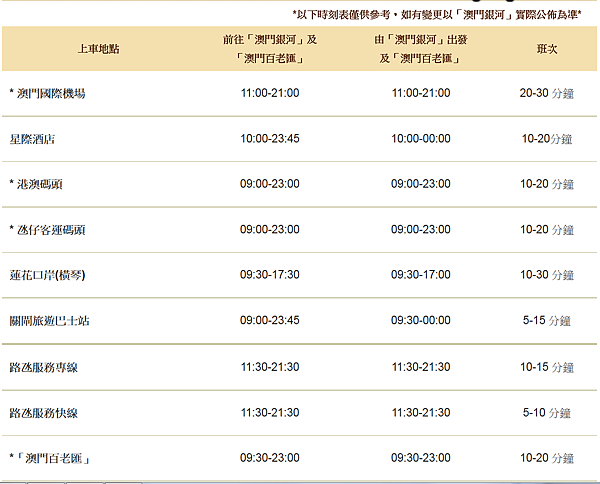Select the 上車地點 column header
Image resolution: width=600 pixels, height=484 pixels.
point(99,49)
